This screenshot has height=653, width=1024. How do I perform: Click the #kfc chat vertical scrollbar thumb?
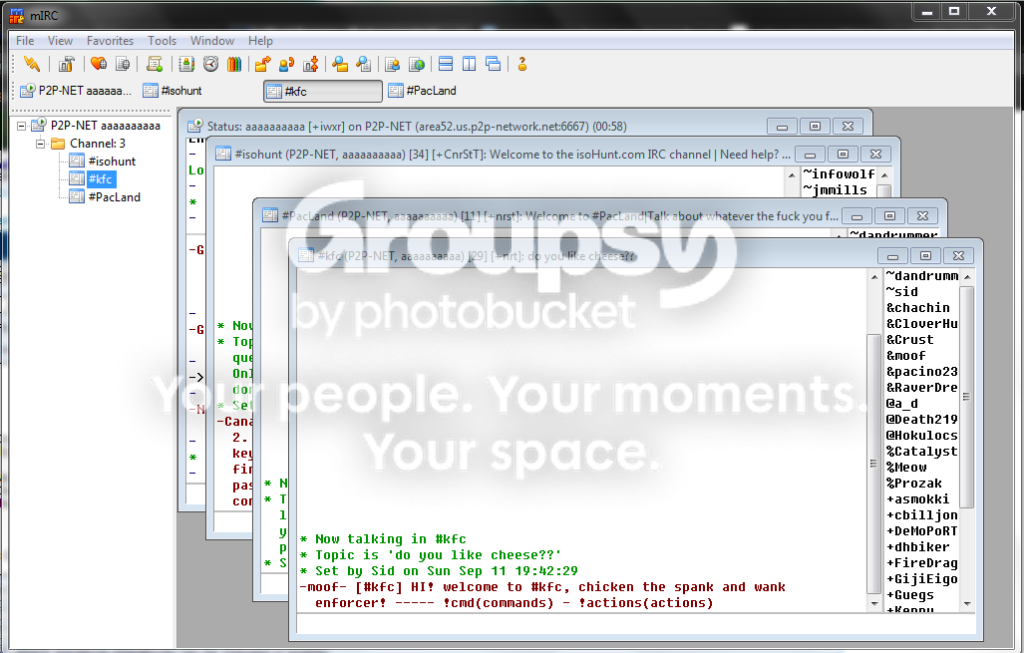click(x=873, y=463)
